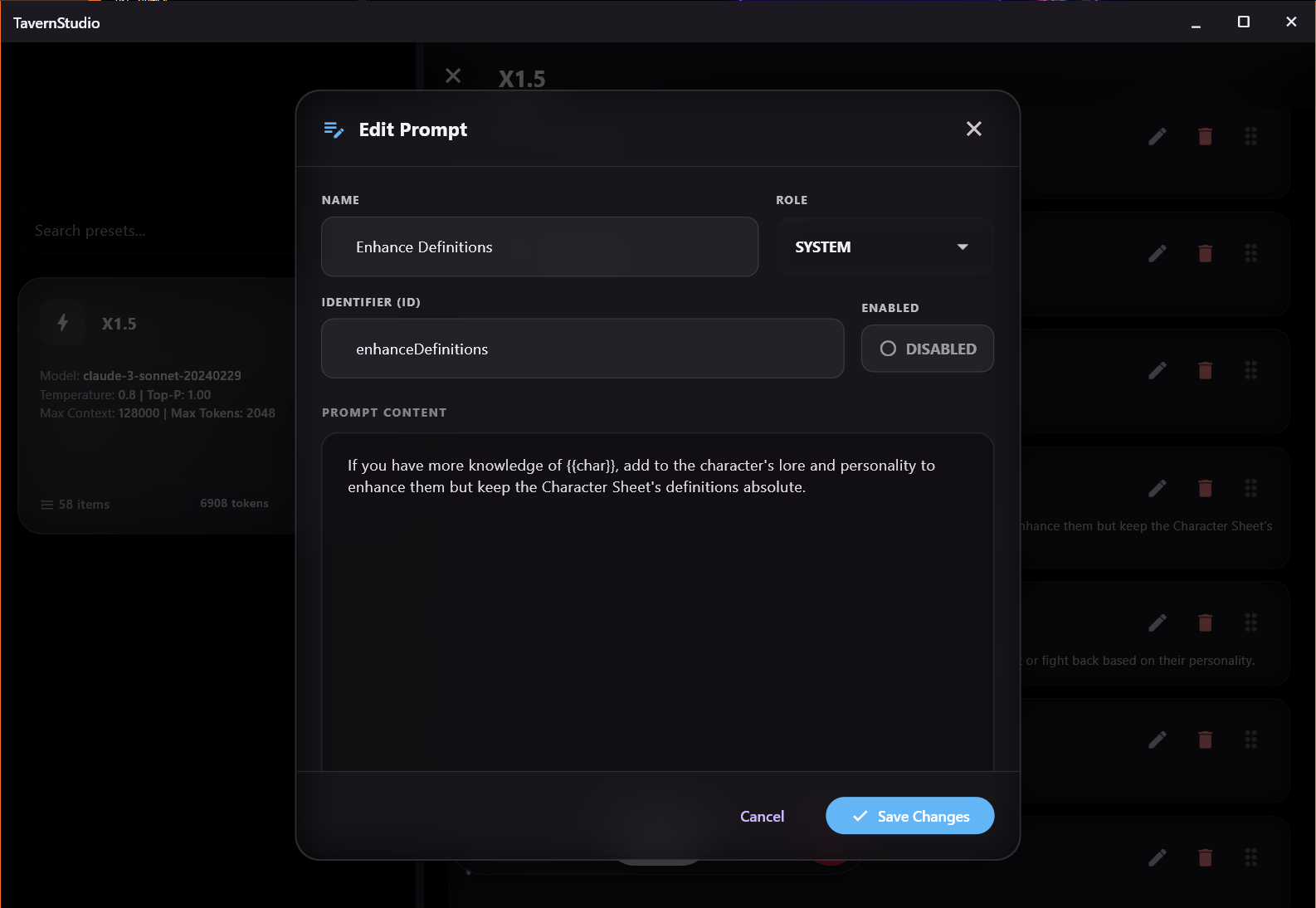Click inside the Prompt Content text area

click(657, 602)
